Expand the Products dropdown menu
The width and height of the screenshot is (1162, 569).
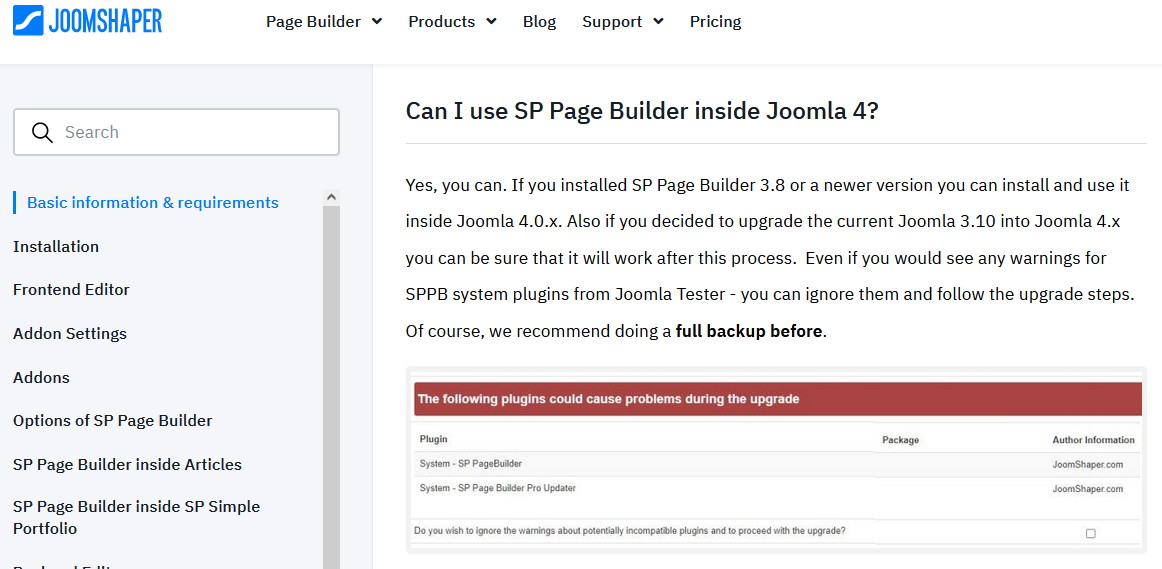(x=452, y=21)
